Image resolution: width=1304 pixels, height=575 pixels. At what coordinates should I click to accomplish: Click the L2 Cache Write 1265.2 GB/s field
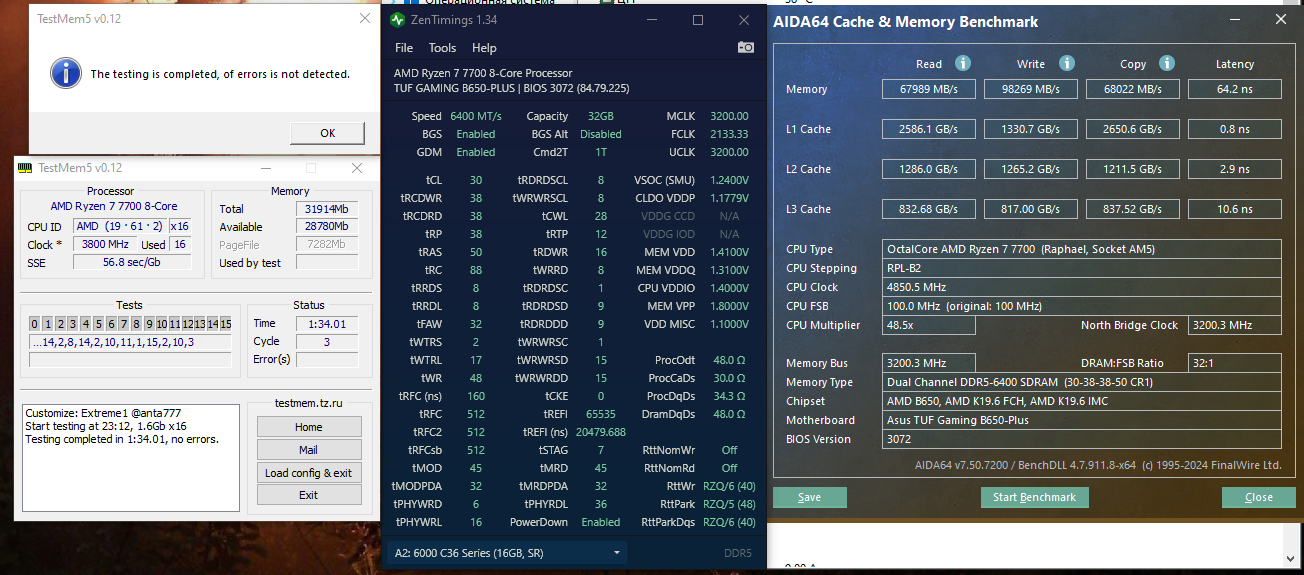(1031, 169)
